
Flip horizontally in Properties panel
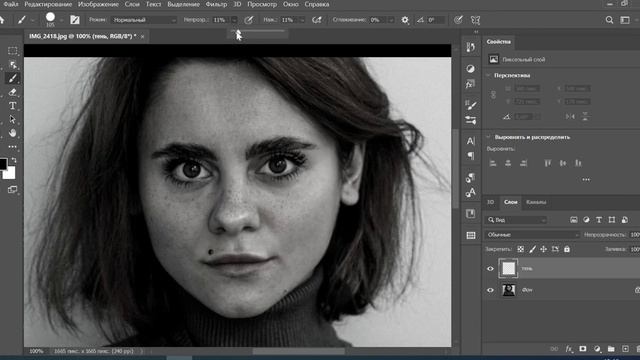[x=570, y=117]
